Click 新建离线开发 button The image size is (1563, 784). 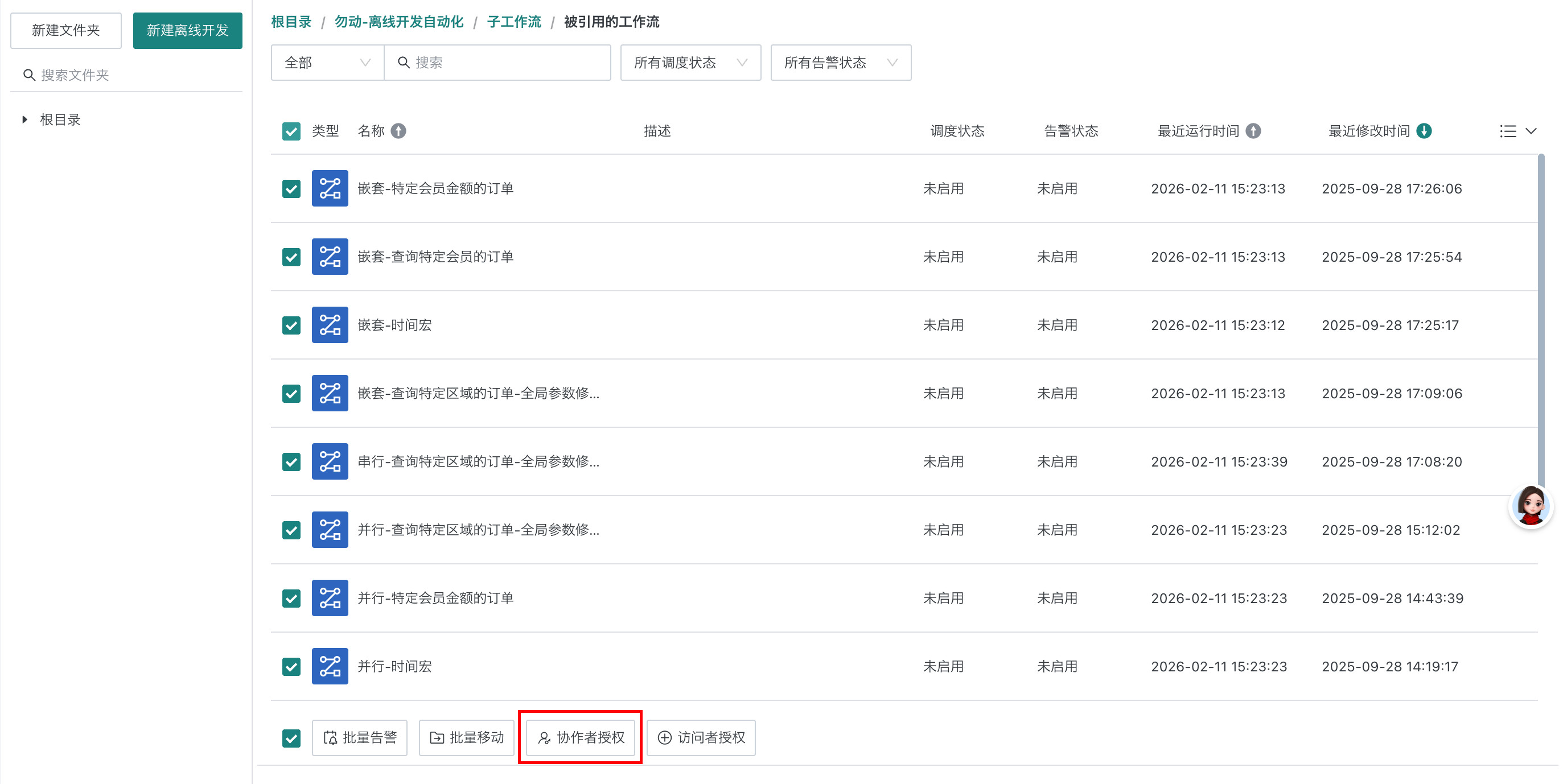pos(187,30)
